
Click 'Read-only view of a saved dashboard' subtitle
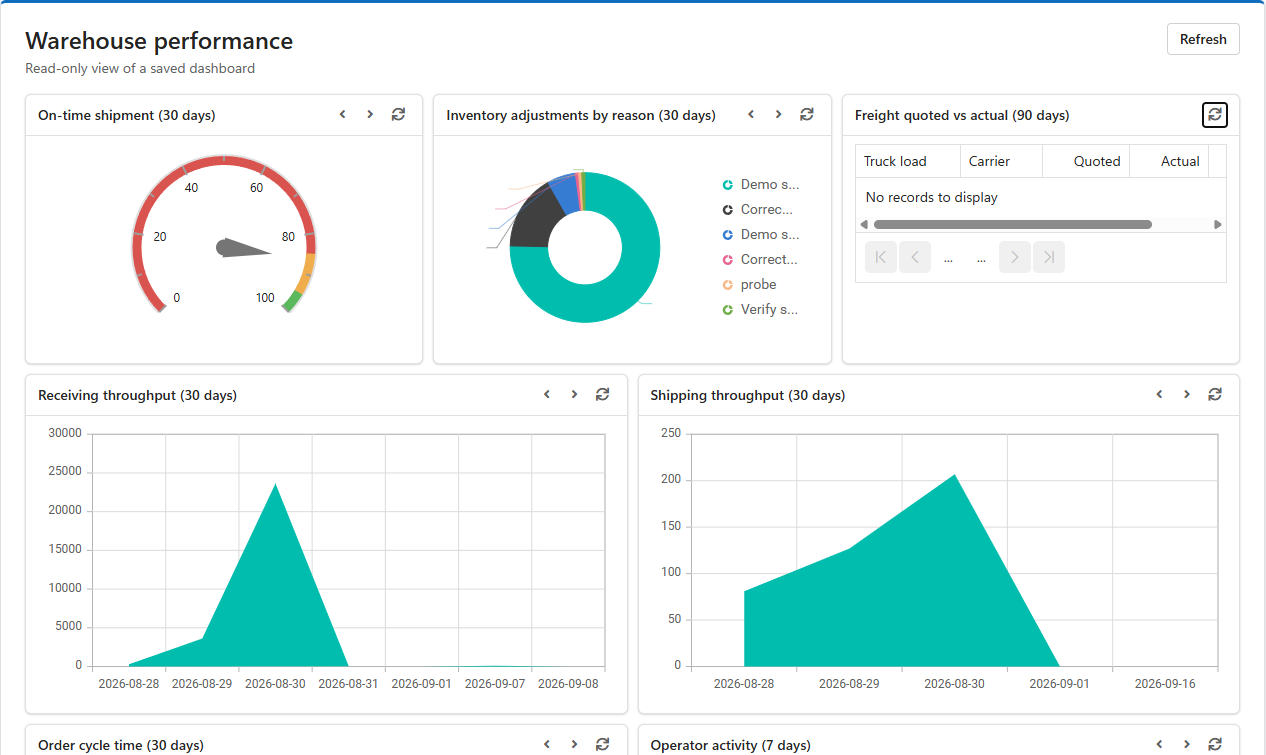140,69
